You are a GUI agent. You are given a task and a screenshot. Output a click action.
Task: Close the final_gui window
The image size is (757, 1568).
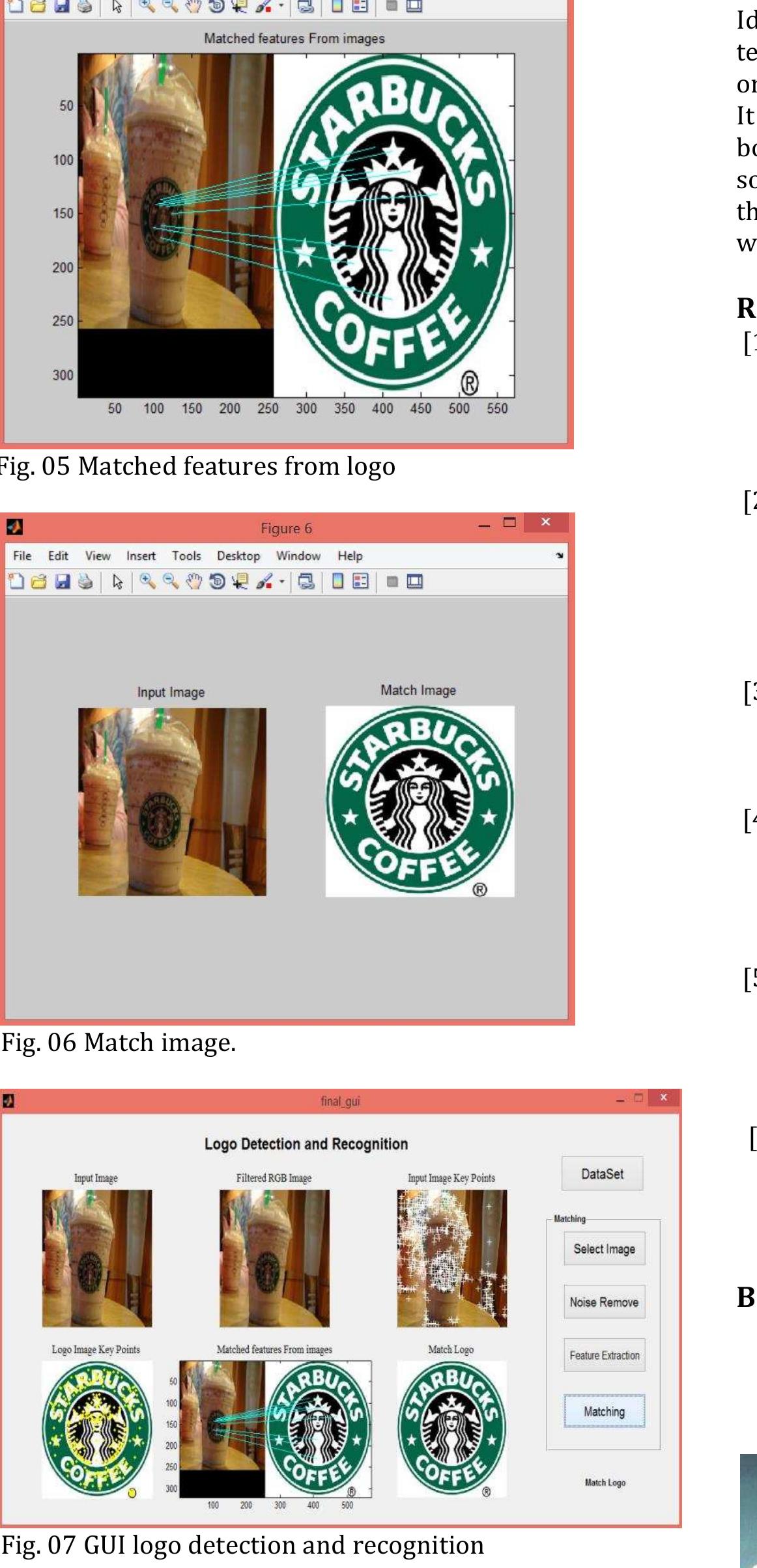(663, 1097)
